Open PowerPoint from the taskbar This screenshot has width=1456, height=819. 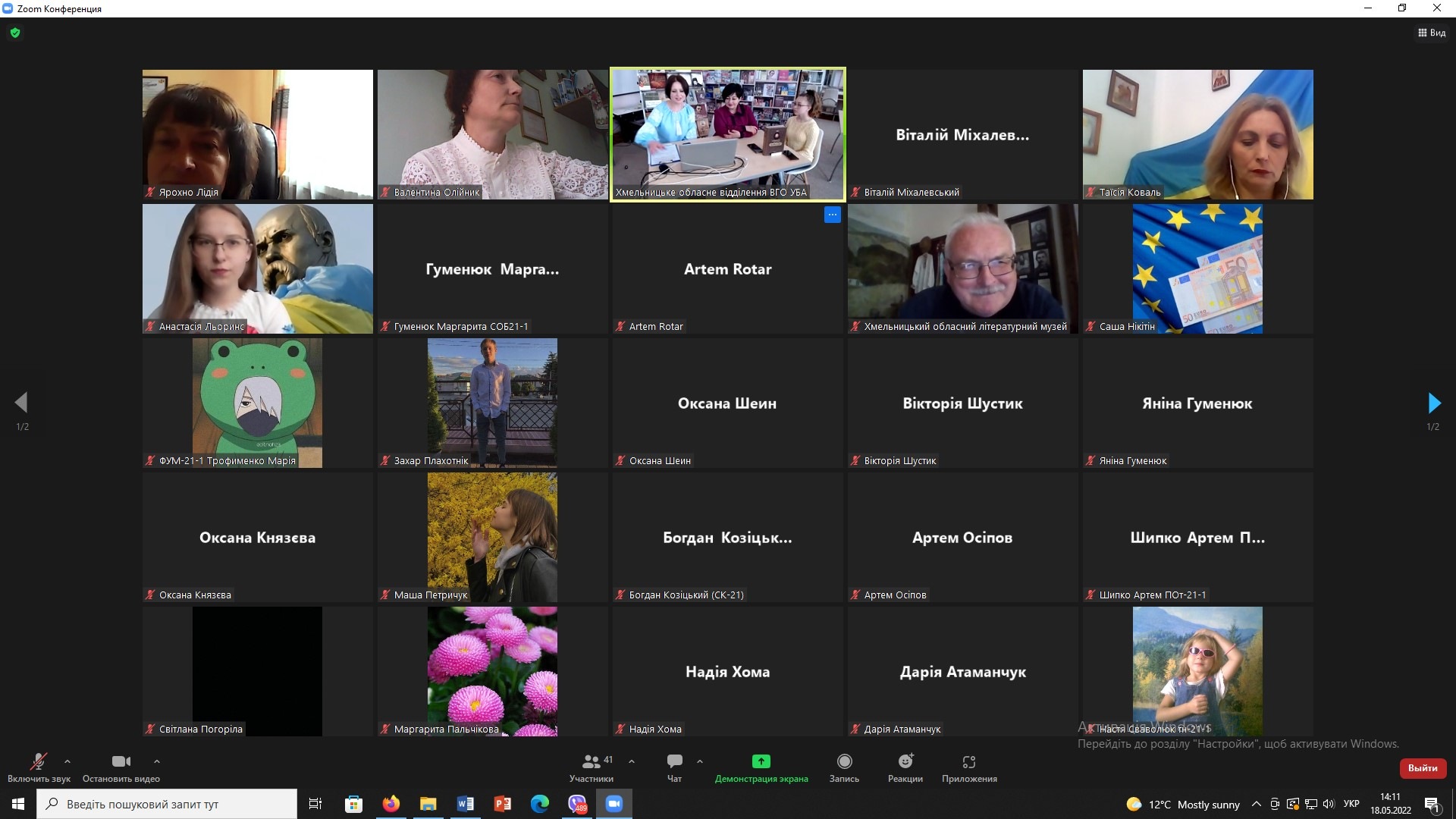[x=502, y=804]
